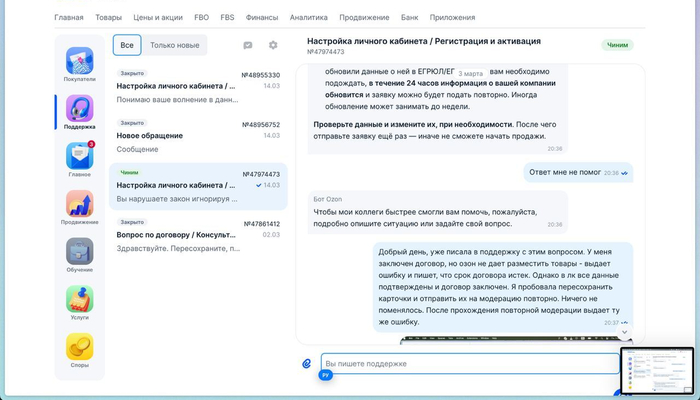Open the Обучение briefcase icon
Viewport: 700px width, 400px height.
(x=80, y=252)
